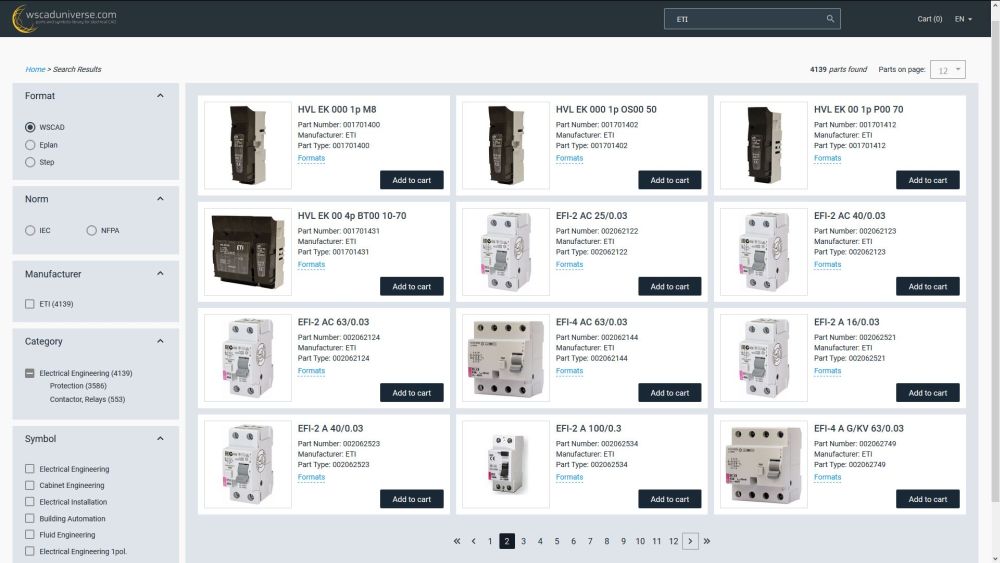Go to page 5 of results

tap(557, 541)
